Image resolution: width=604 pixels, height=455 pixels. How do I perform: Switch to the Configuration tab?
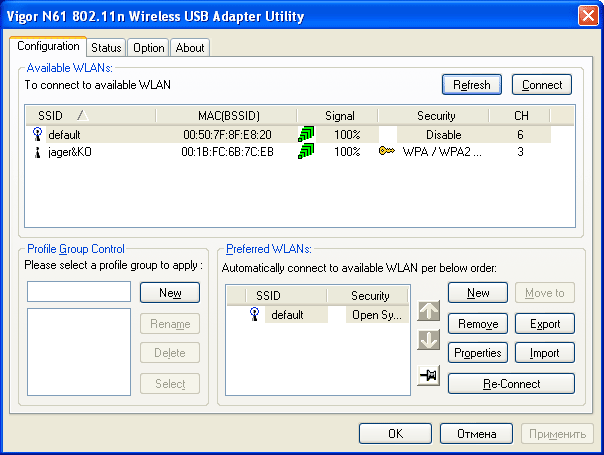pos(48,46)
